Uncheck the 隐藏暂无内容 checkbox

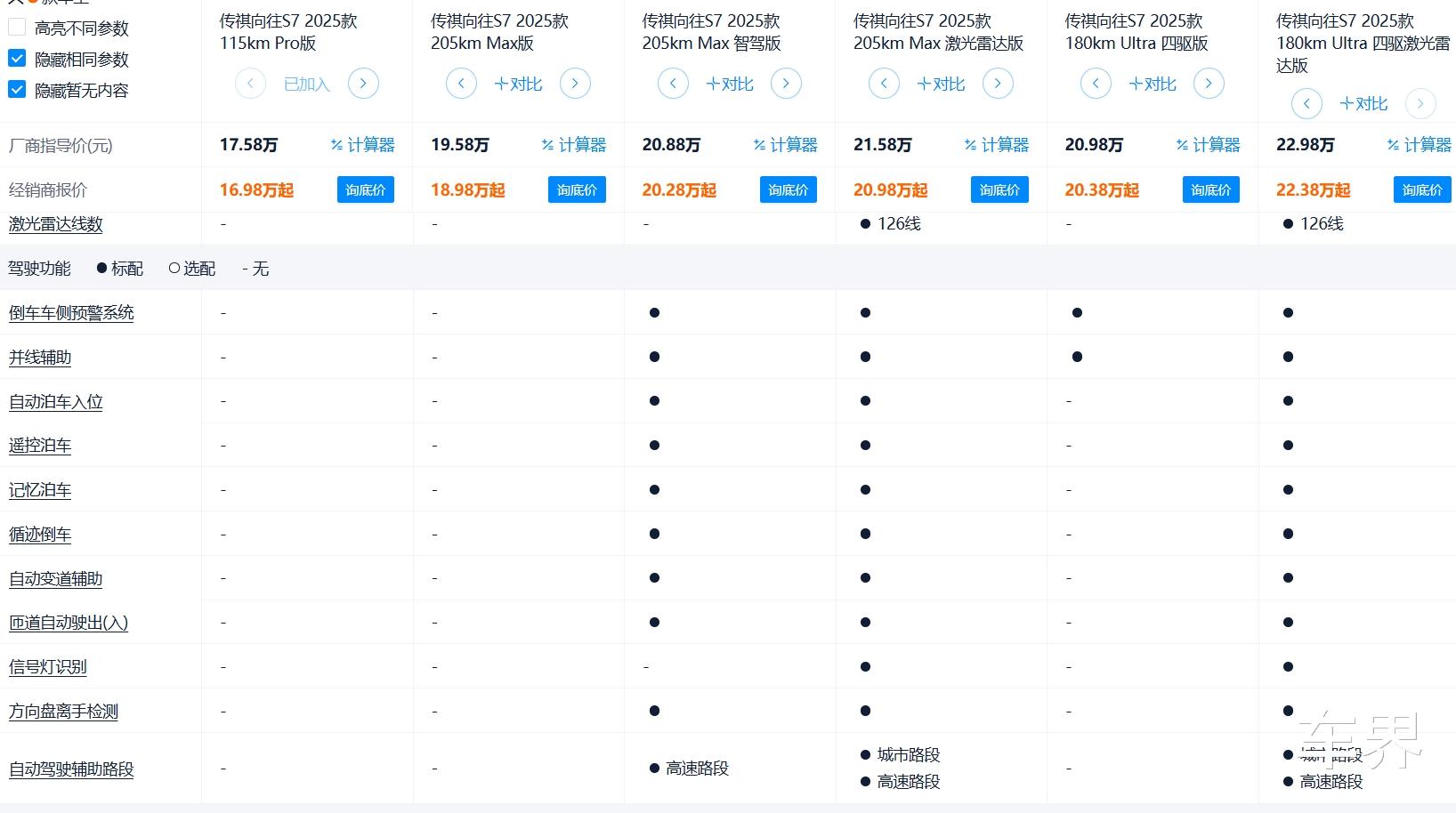coord(17,90)
